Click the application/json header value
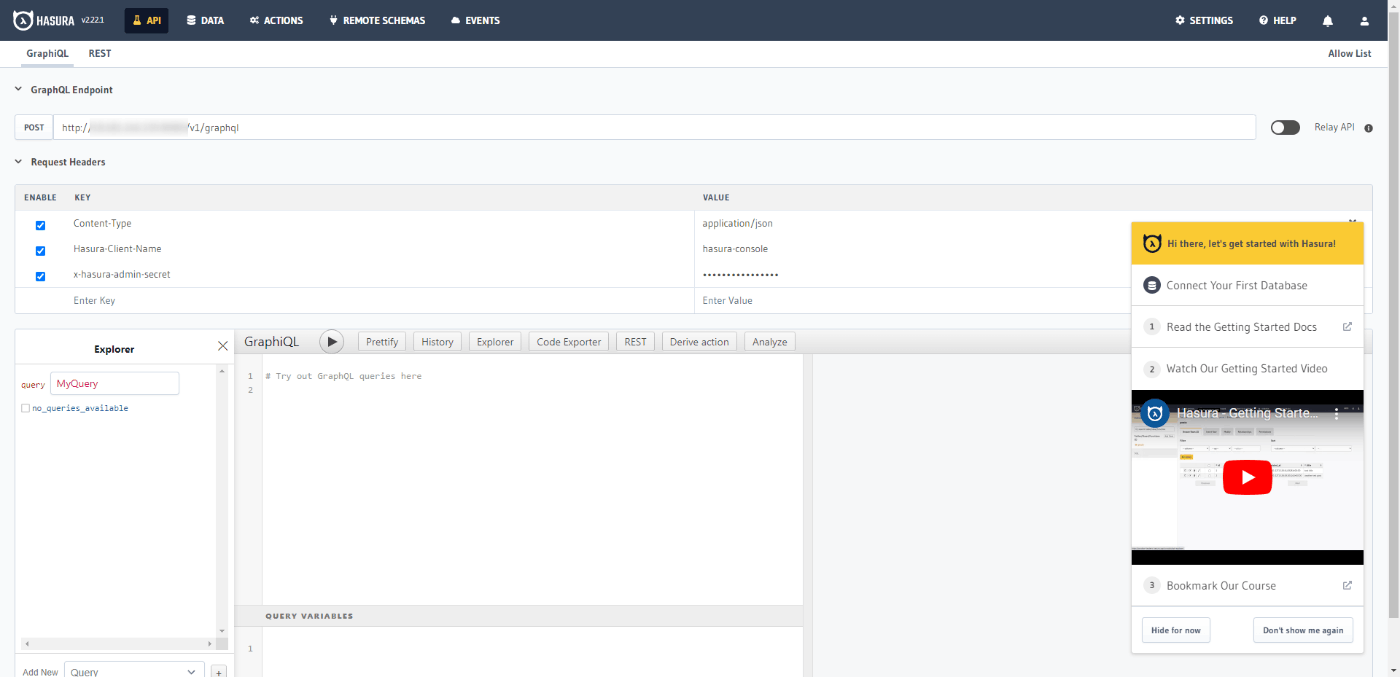This screenshot has width=1400, height=677. 738,224
